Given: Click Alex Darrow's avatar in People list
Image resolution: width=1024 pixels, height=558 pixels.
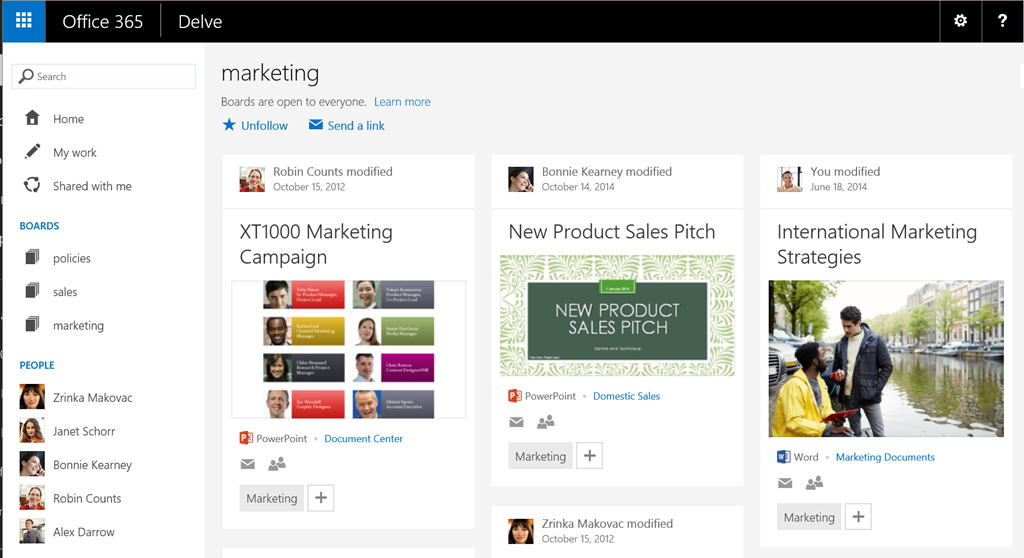Looking at the screenshot, I should [x=32, y=531].
